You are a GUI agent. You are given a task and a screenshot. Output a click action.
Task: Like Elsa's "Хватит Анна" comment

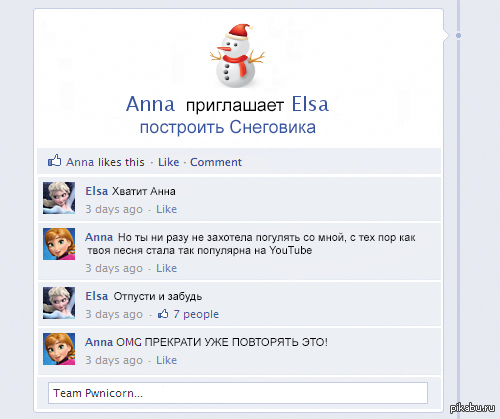click(x=166, y=209)
